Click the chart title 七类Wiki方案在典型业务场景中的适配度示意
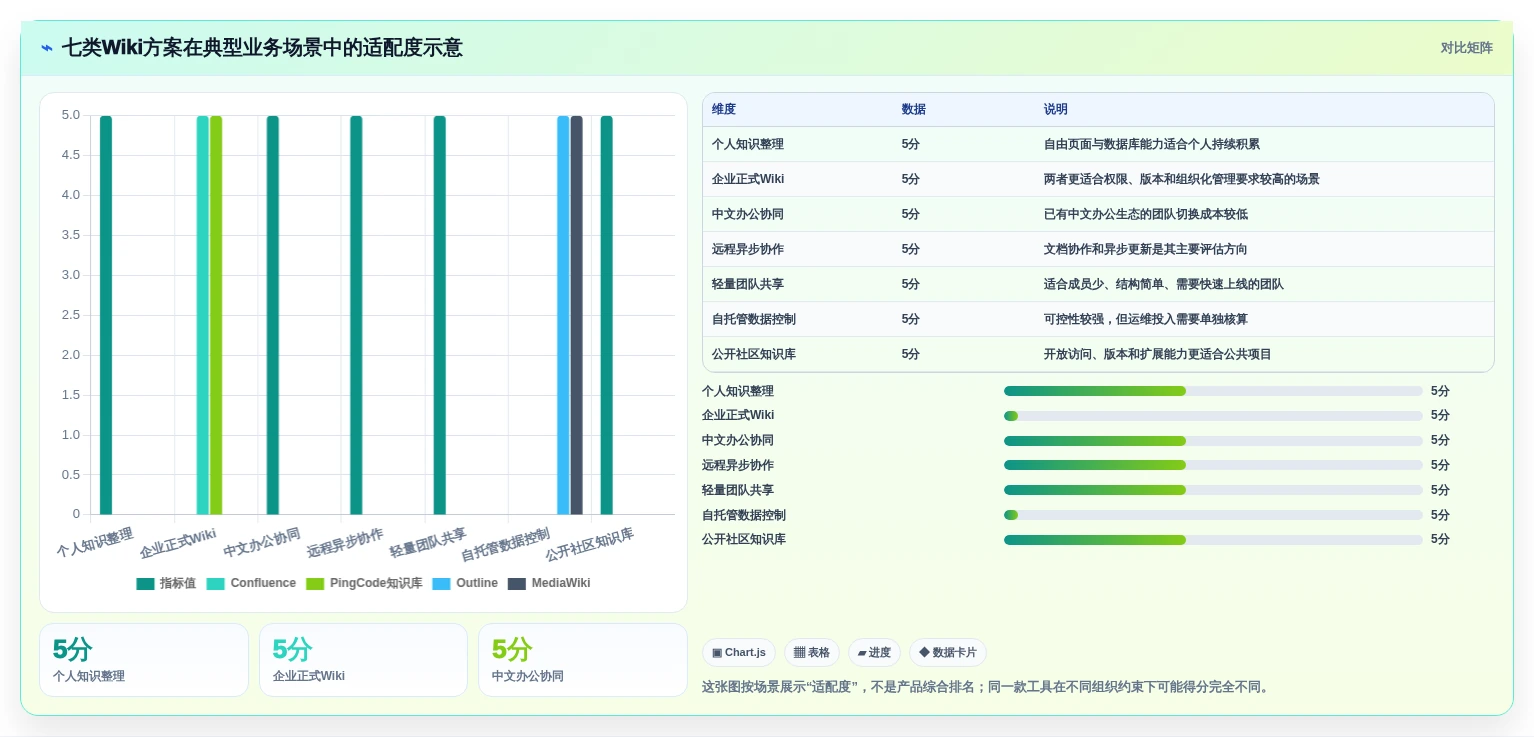 coord(262,48)
